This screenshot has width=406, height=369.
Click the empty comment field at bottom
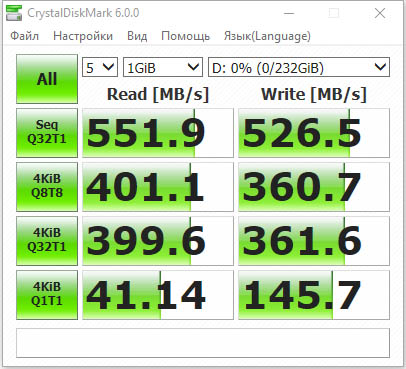(x=203, y=343)
